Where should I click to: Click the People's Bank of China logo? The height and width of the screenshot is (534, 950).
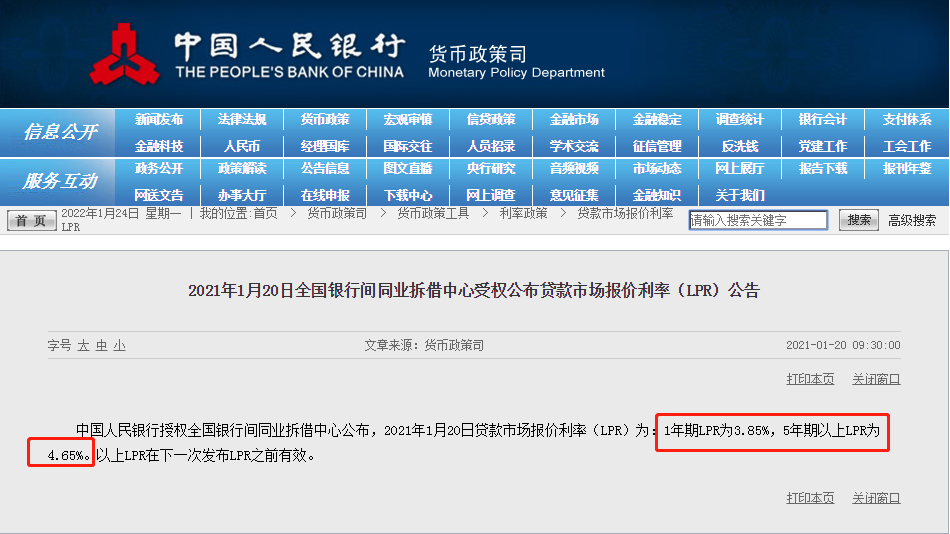123,54
